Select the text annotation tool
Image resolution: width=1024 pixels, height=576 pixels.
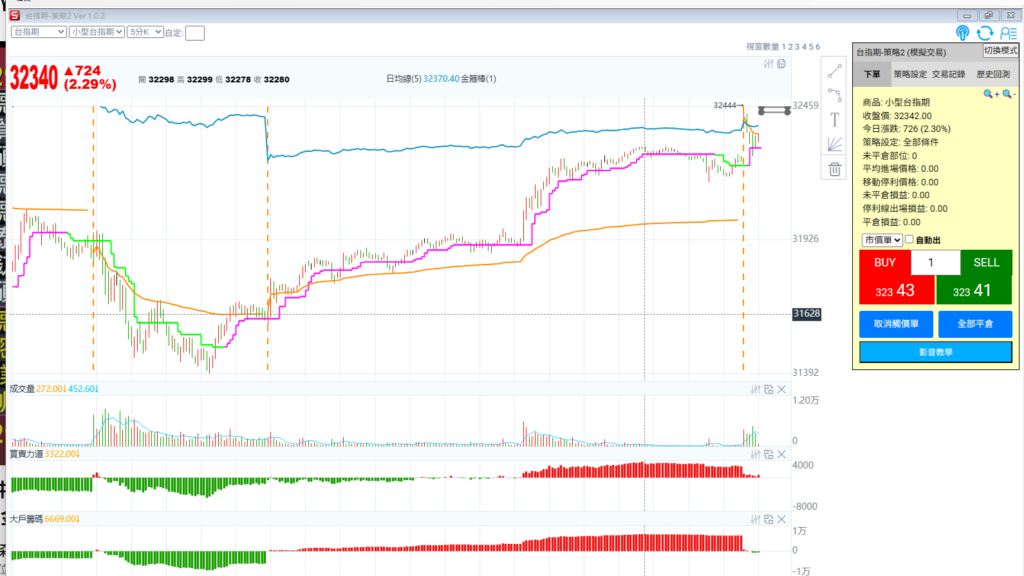(x=834, y=119)
